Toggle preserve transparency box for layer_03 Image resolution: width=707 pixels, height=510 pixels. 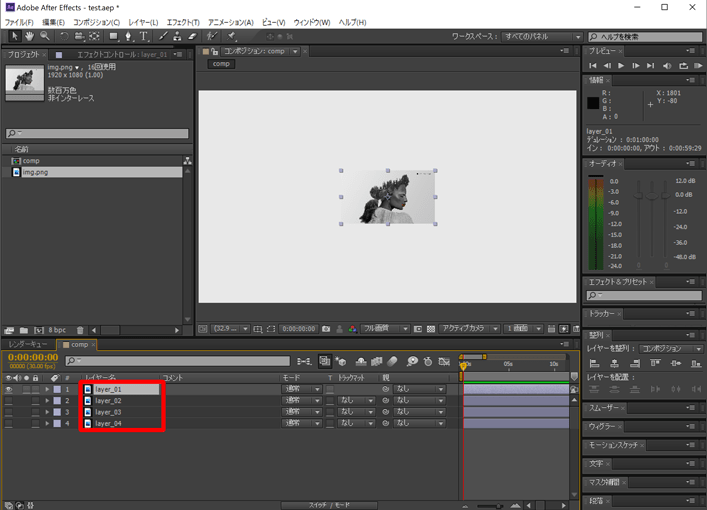331,412
